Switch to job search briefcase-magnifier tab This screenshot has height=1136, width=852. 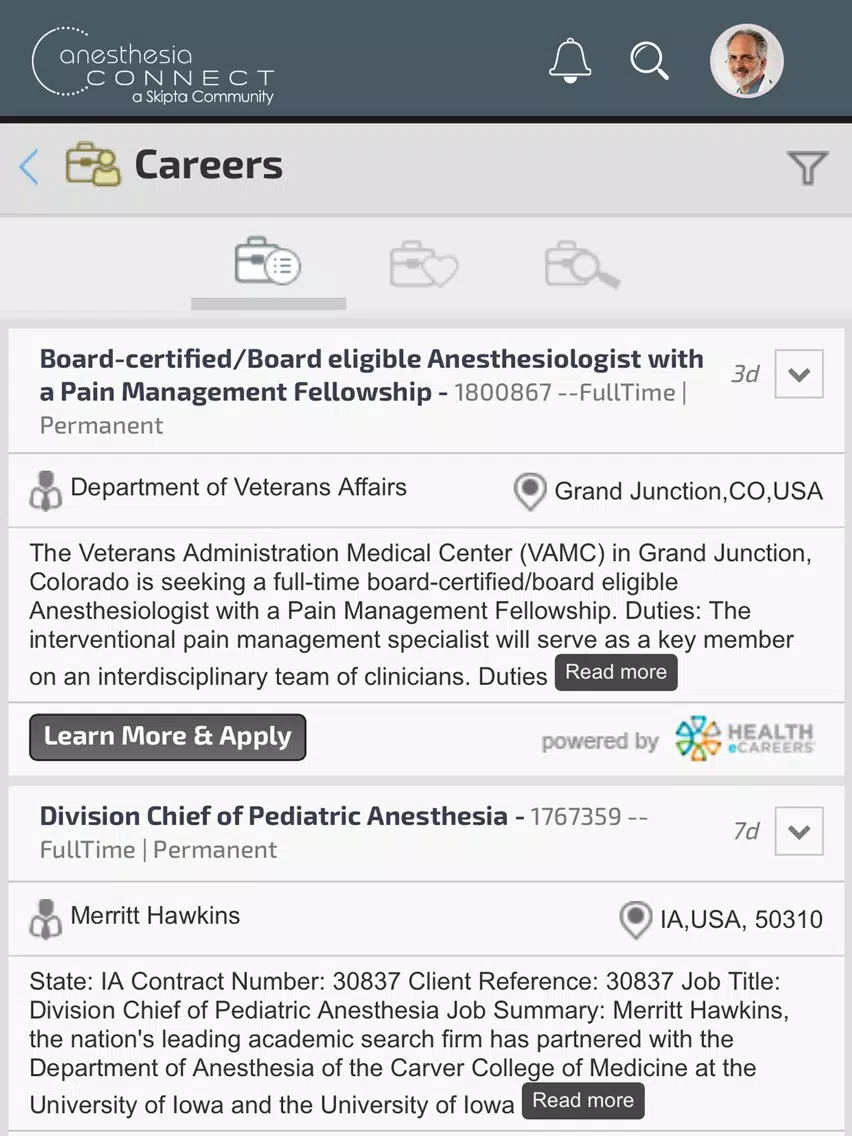click(582, 264)
